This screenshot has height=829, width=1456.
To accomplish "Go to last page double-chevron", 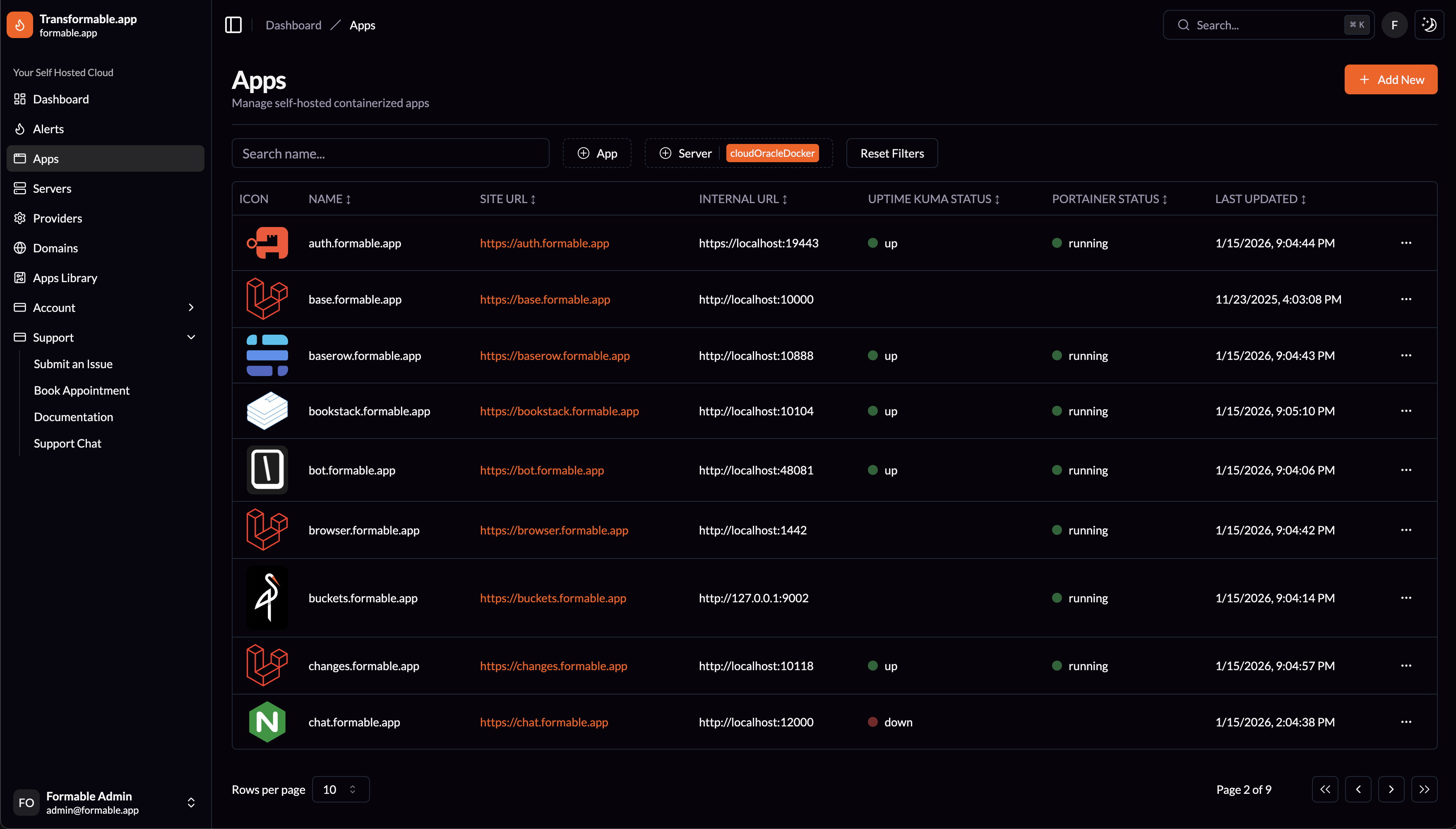I will [1424, 789].
